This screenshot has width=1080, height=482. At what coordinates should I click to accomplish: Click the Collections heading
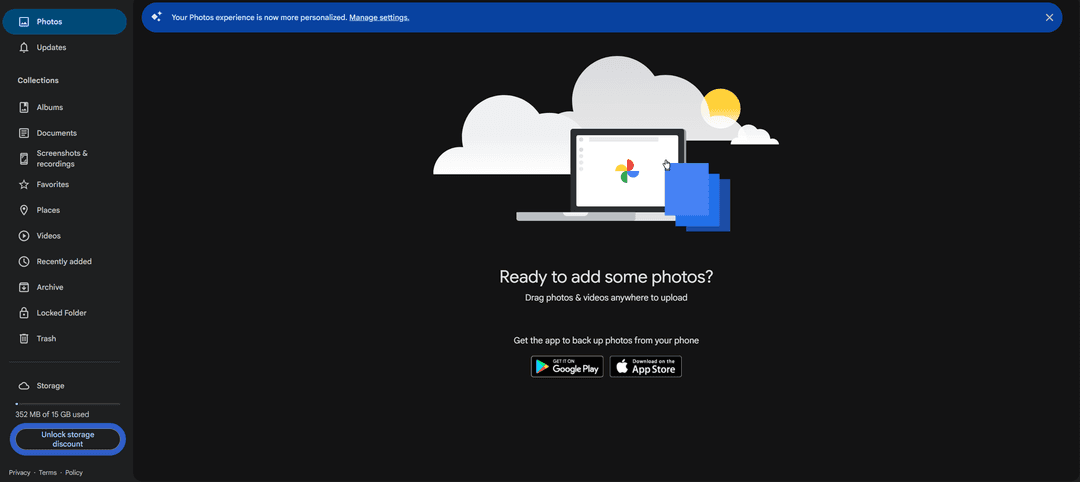pyautogui.click(x=38, y=81)
